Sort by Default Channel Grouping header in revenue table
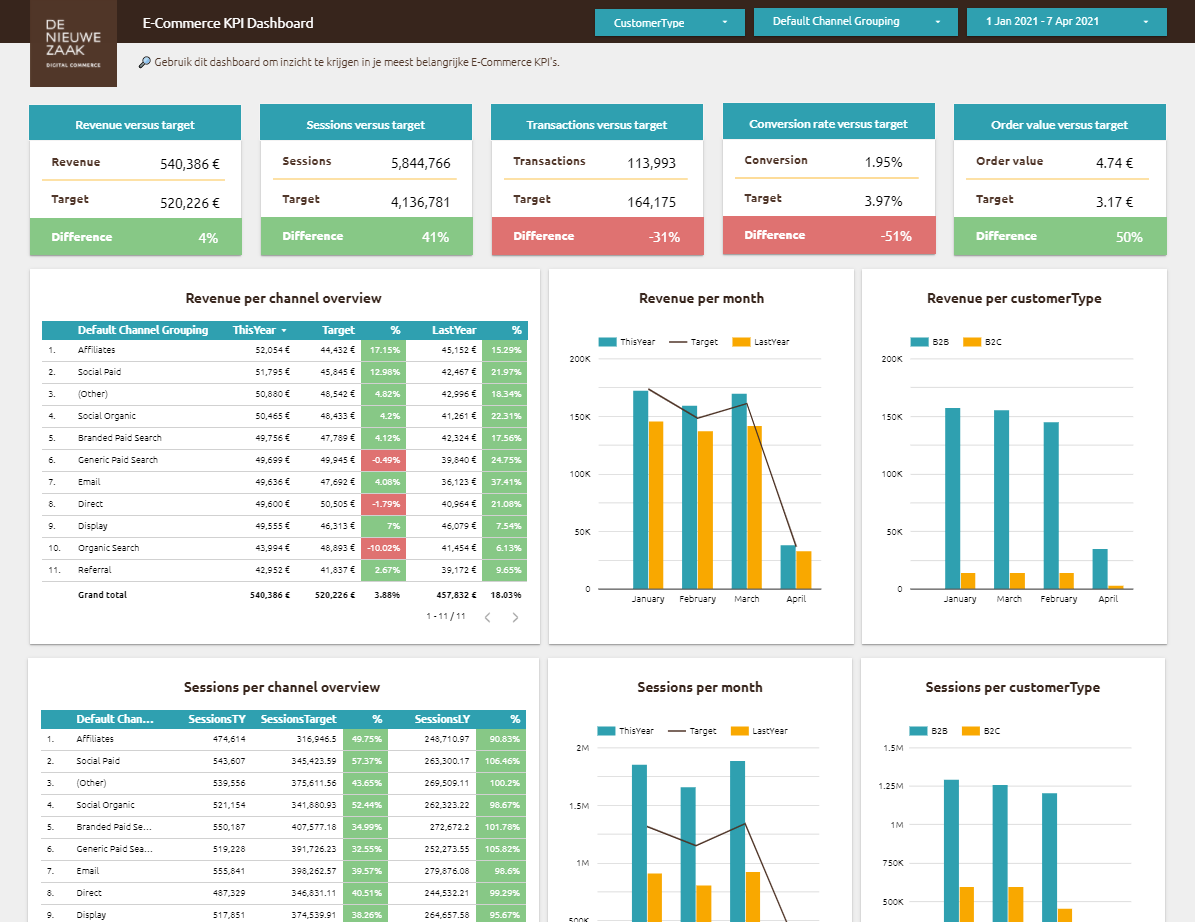The image size is (1195, 922). coord(143,330)
